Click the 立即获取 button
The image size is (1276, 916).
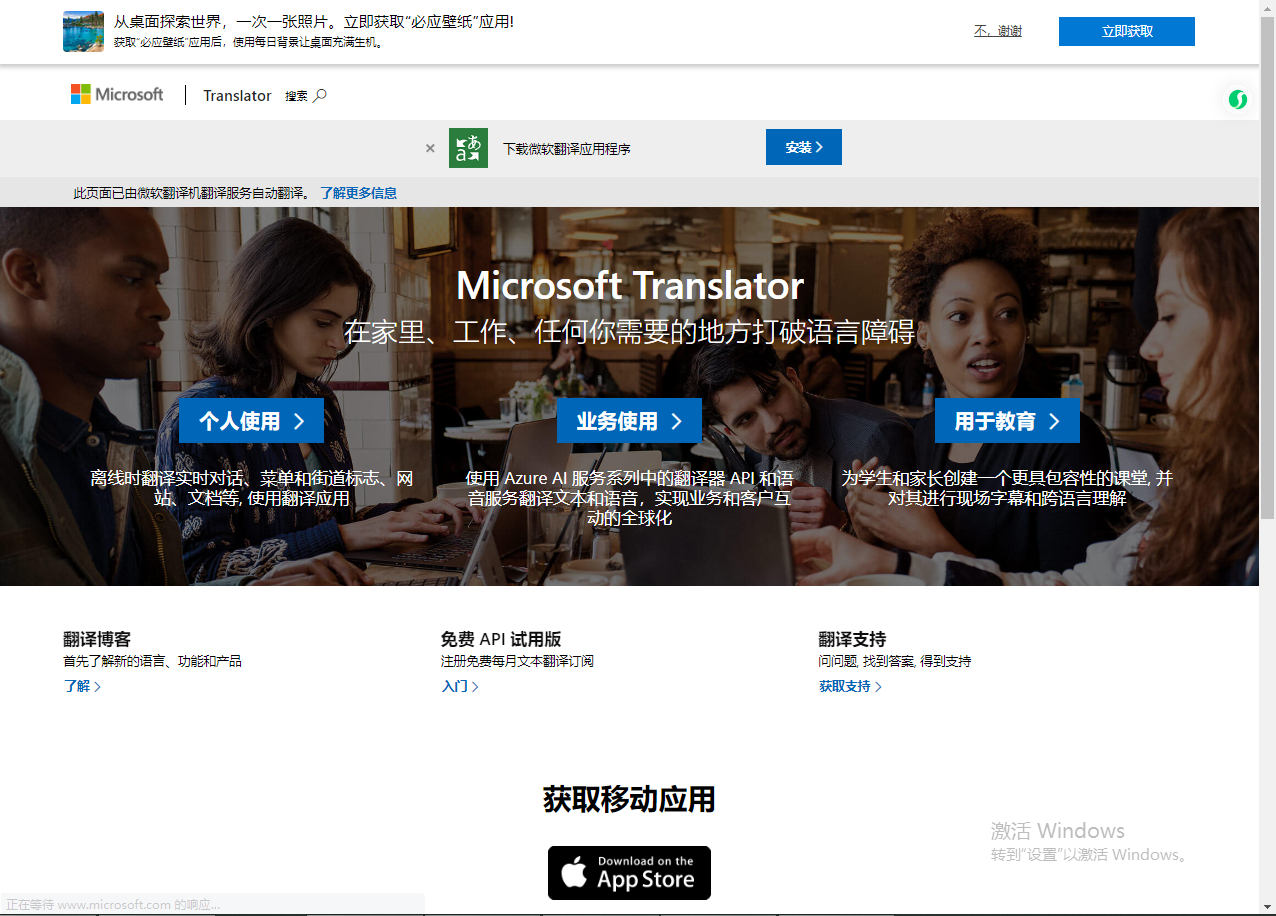[x=1127, y=31]
